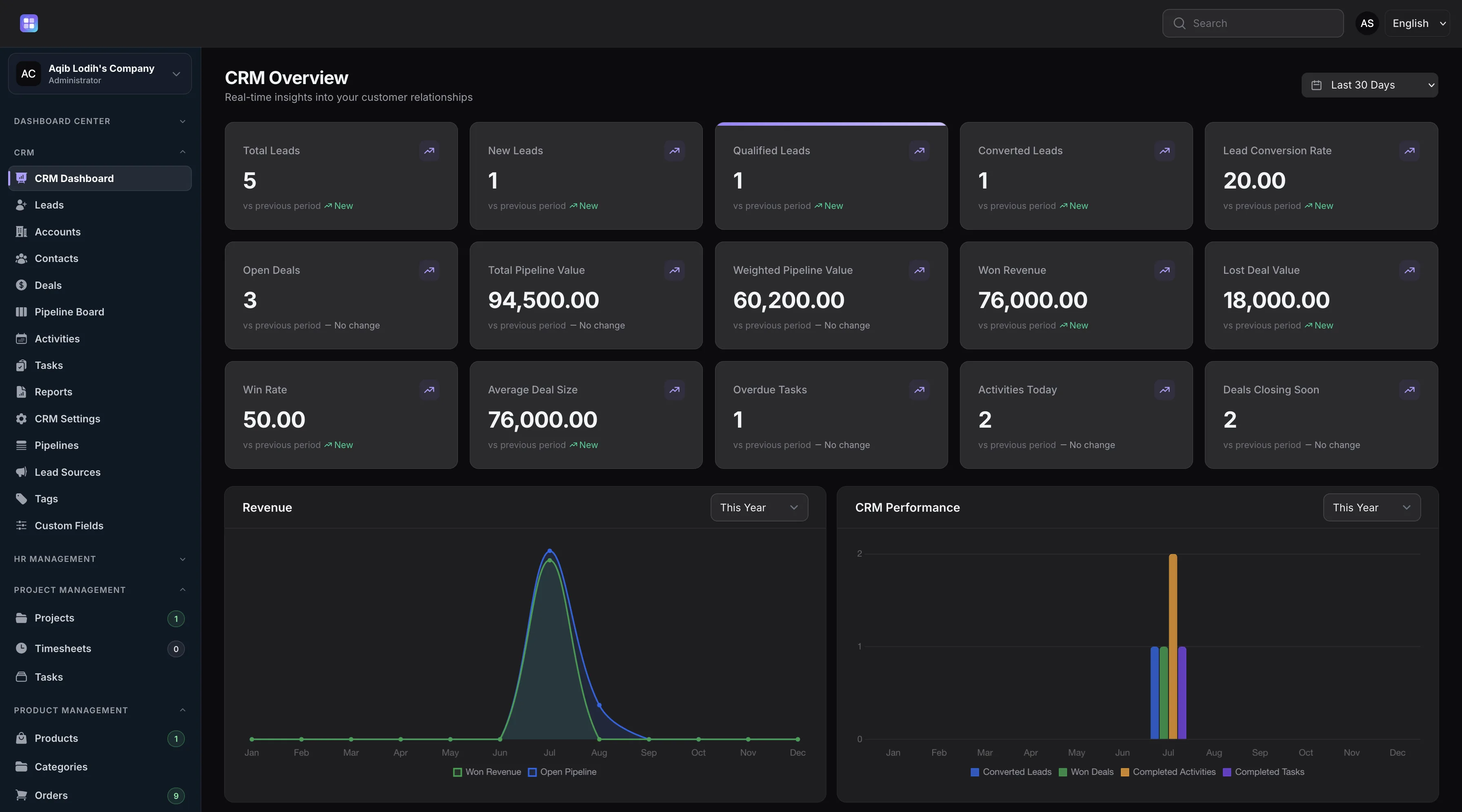This screenshot has height=812, width=1462.
Task: Click the Projects count badge
Action: coord(176,619)
